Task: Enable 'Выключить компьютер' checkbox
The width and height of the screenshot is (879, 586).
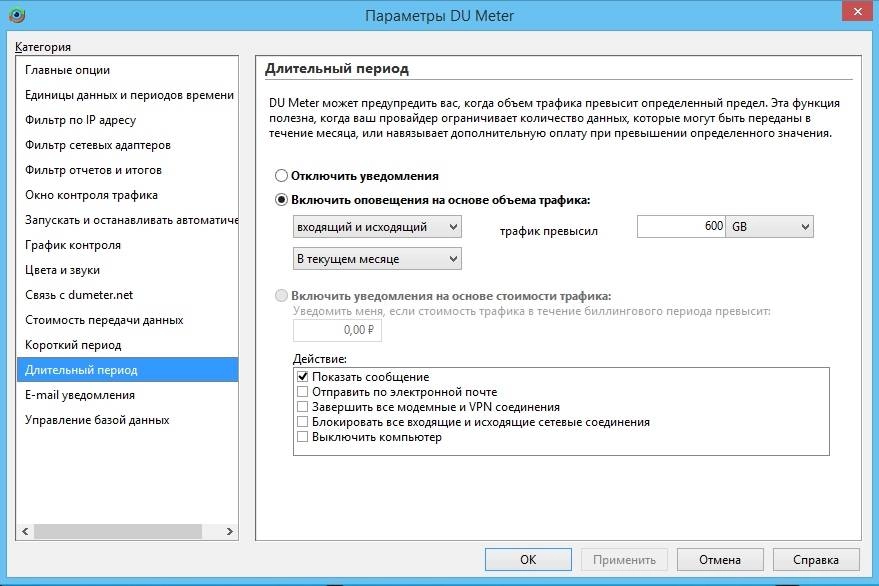Action: click(x=302, y=437)
